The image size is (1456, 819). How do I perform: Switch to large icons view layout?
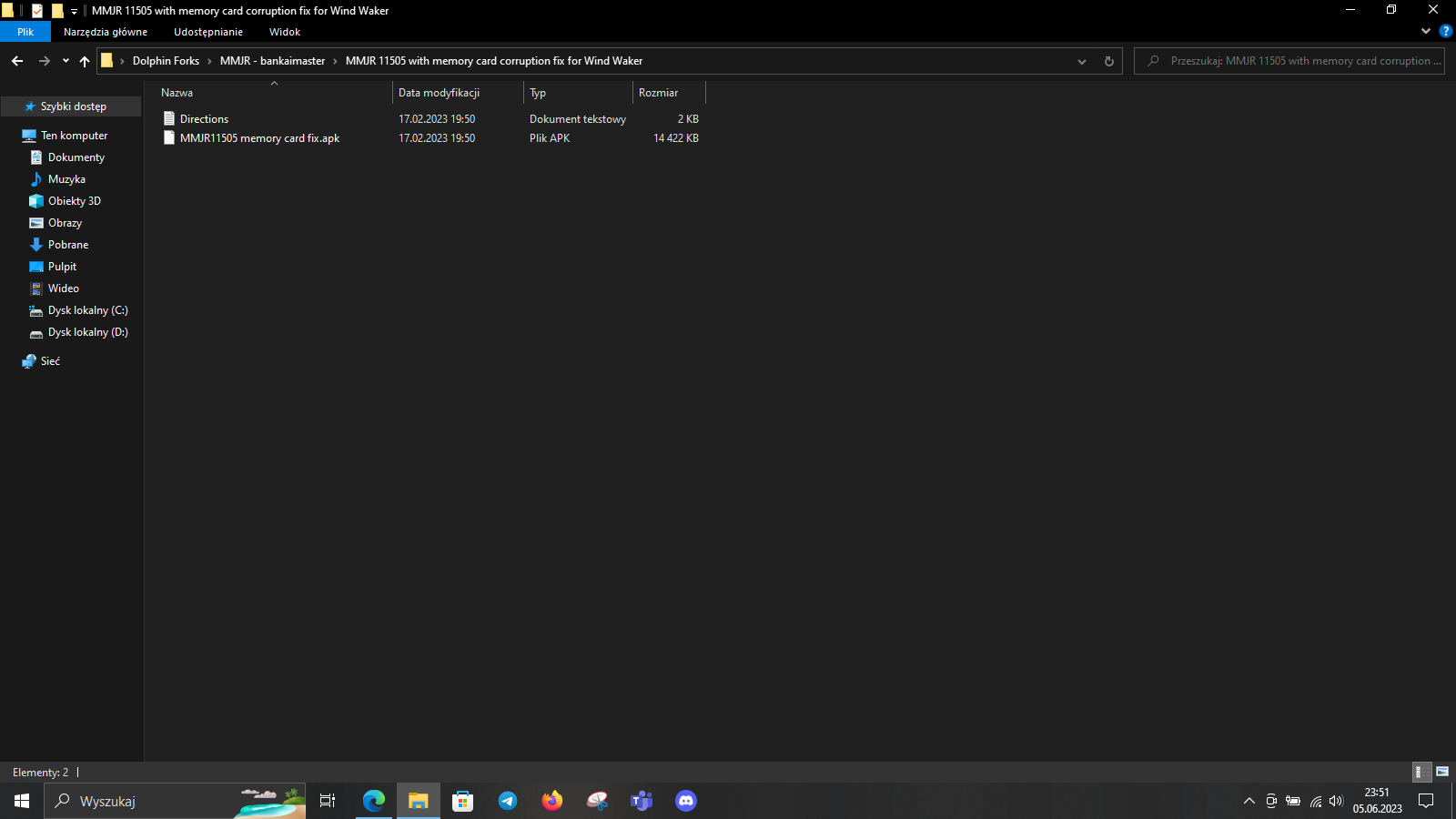coord(1442,772)
